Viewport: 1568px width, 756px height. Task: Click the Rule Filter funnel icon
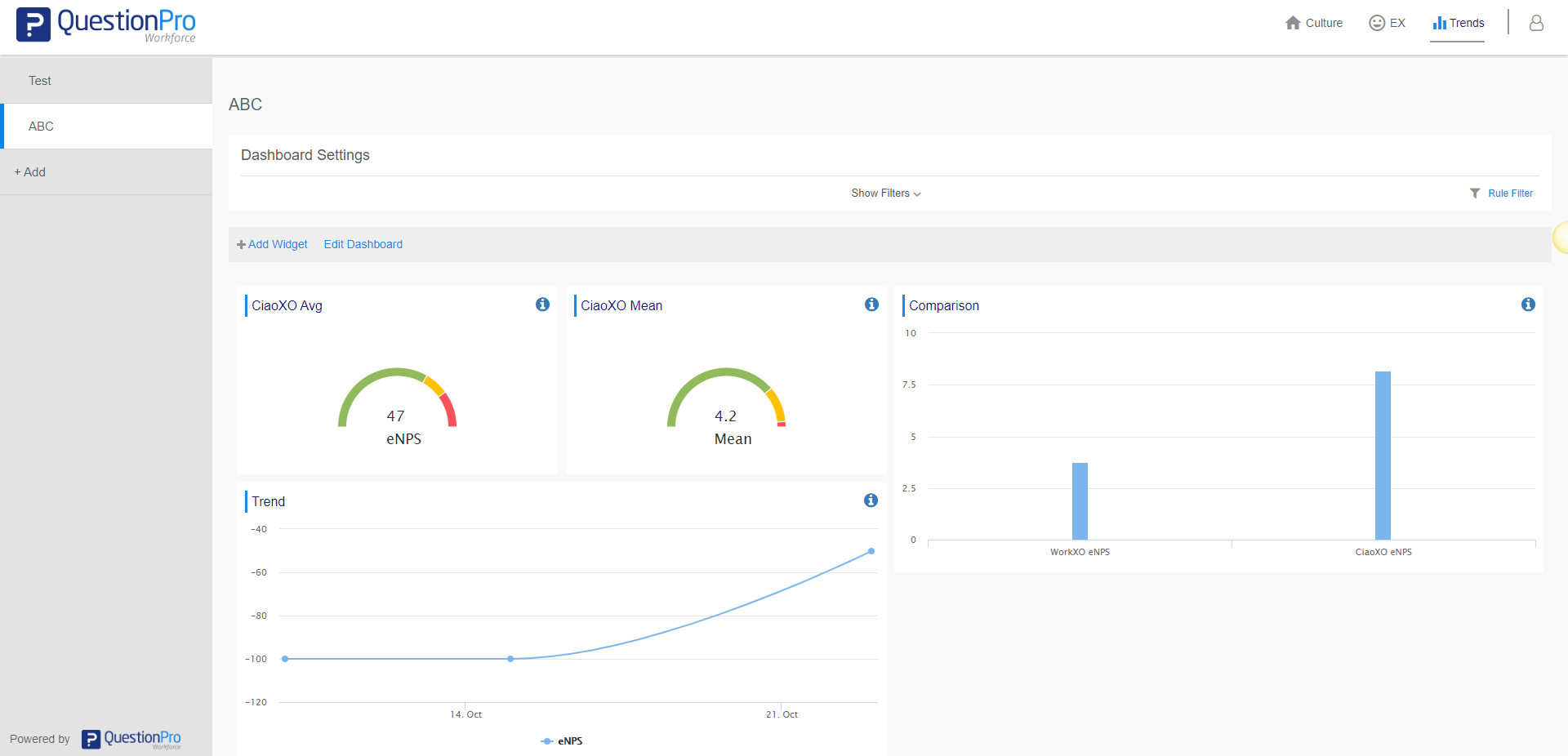pyautogui.click(x=1475, y=193)
